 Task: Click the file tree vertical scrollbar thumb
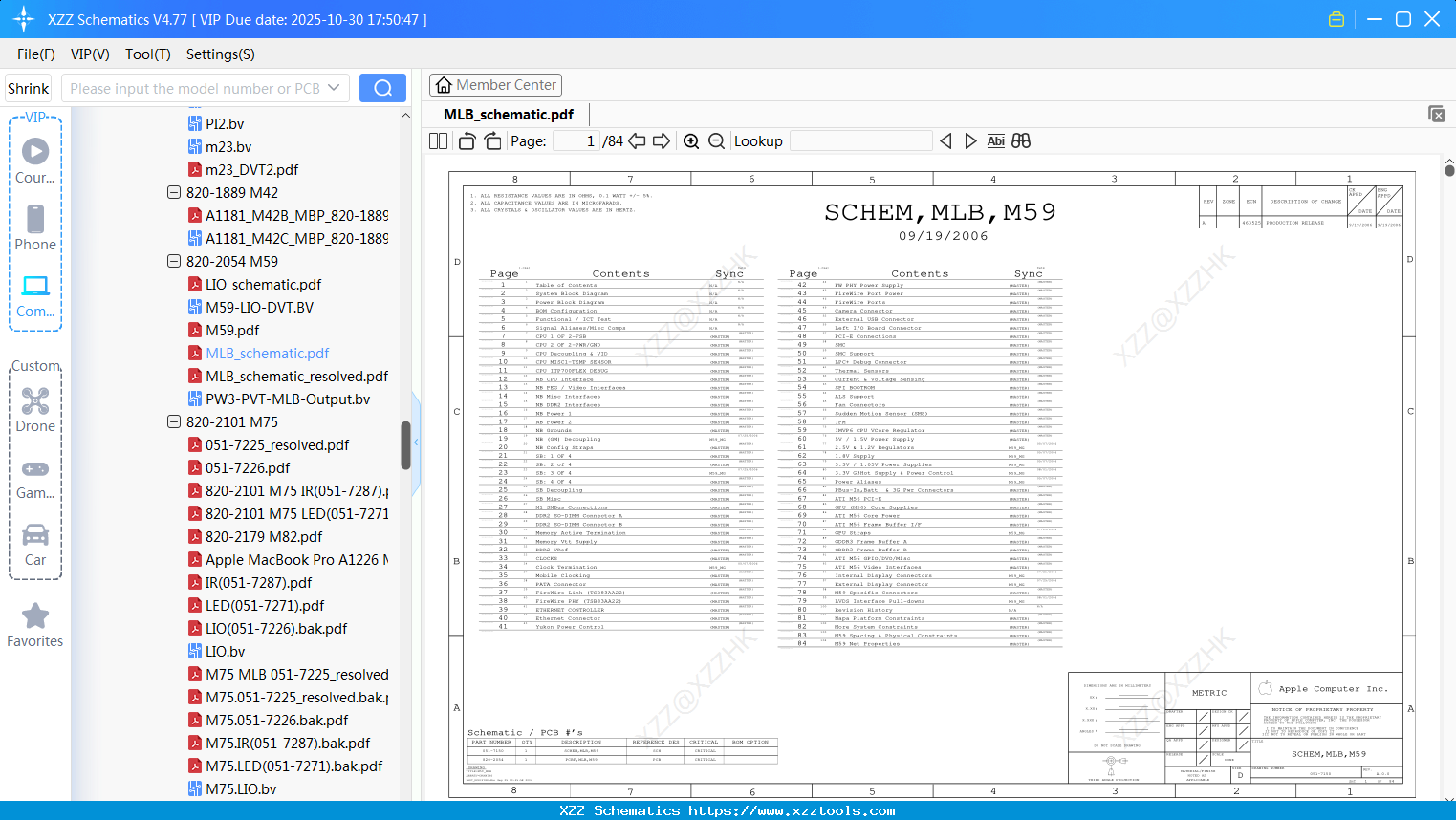click(405, 445)
